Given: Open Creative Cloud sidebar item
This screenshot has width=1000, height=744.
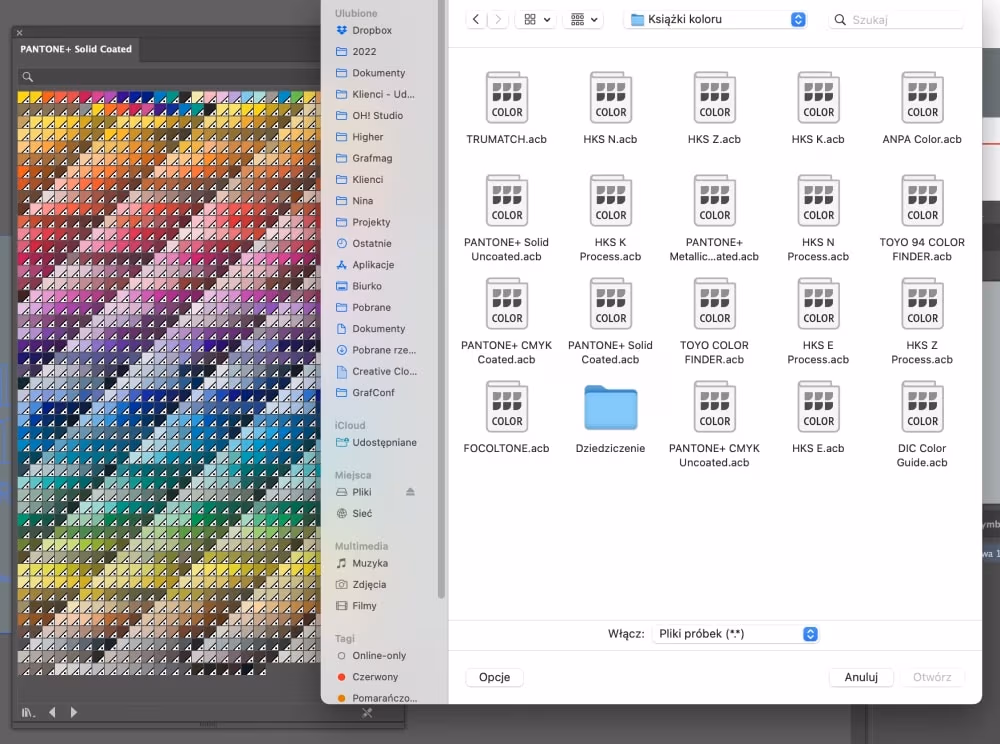Looking at the screenshot, I should click(x=385, y=371).
